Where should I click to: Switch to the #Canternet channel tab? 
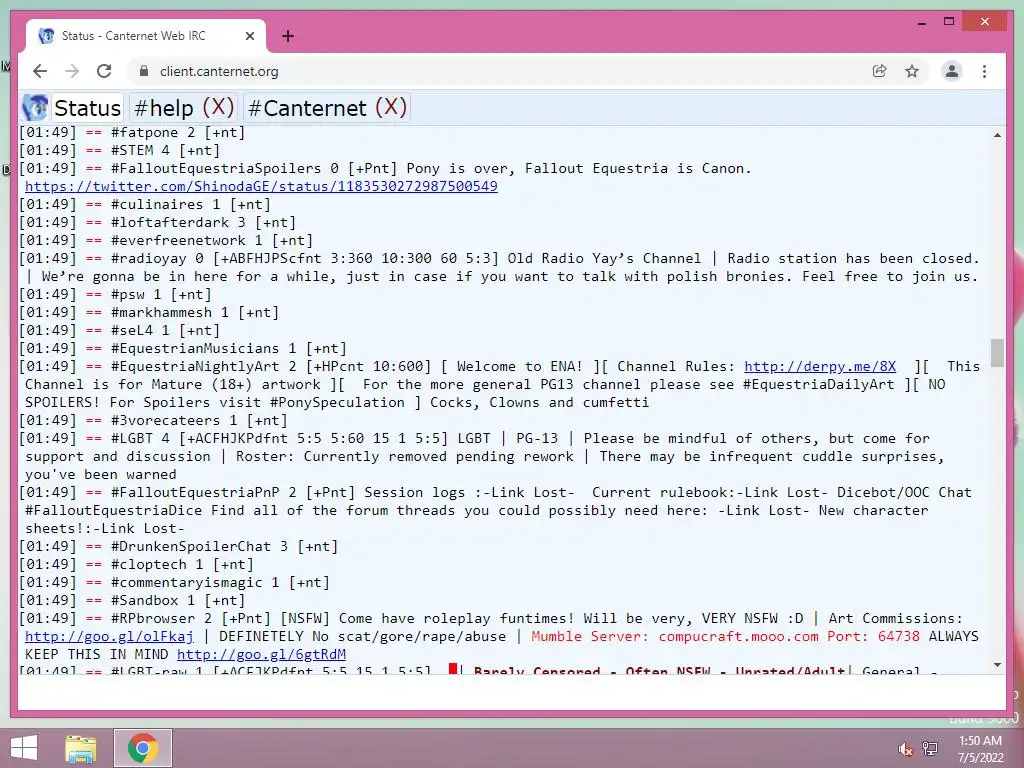coord(307,108)
